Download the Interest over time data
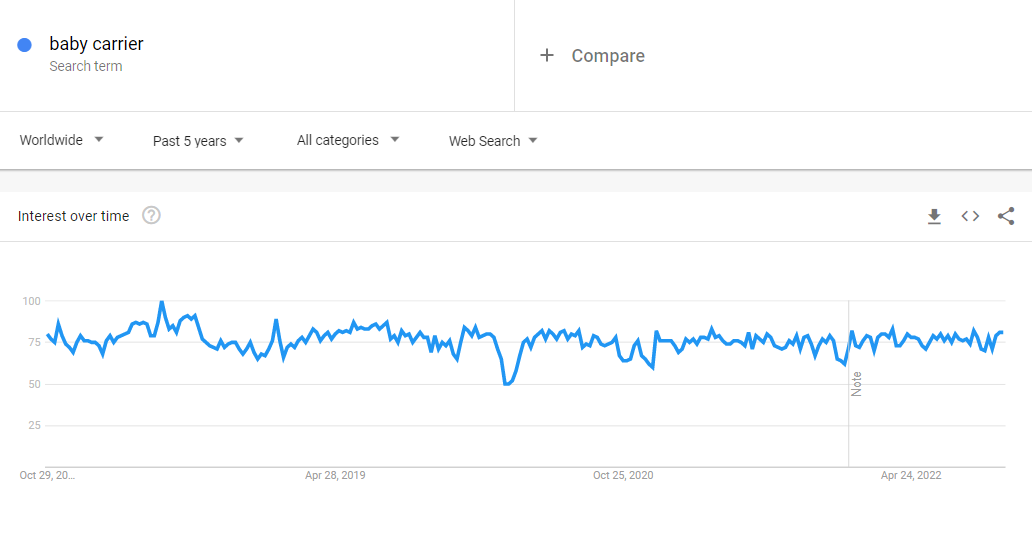This screenshot has width=1032, height=543. pyautogui.click(x=934, y=216)
